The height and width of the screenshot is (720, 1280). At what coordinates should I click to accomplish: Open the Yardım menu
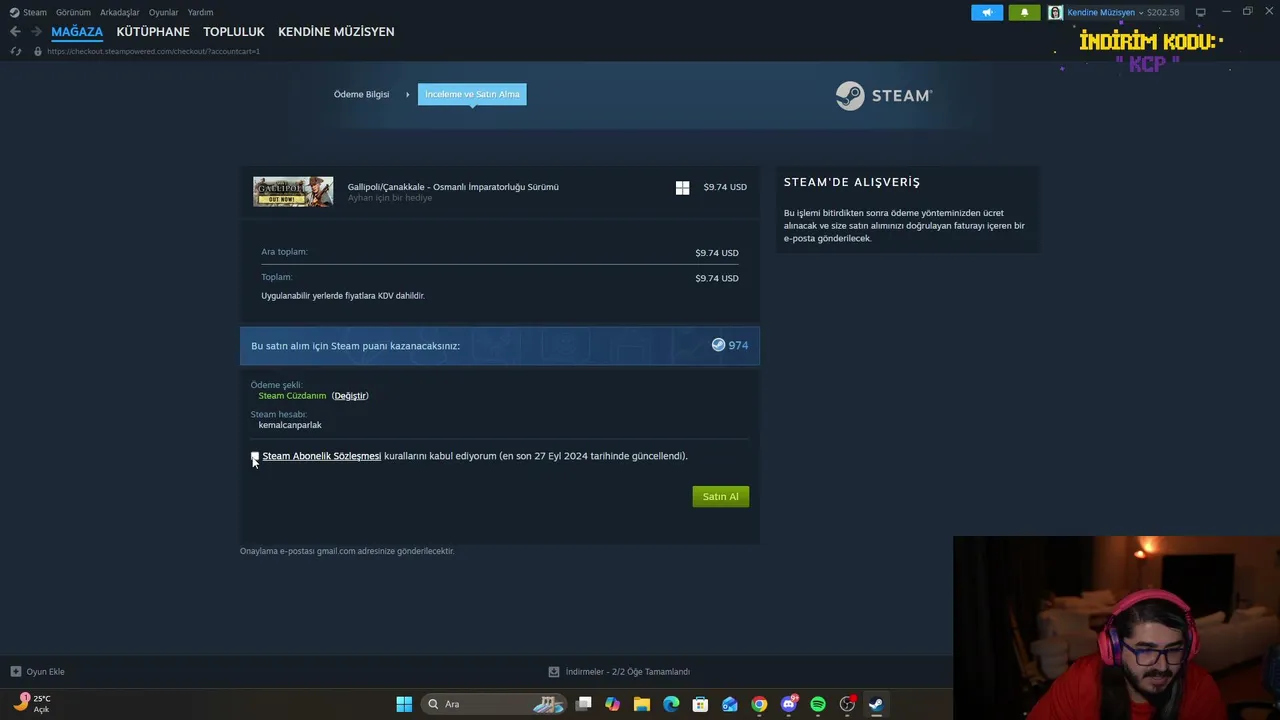(x=200, y=12)
